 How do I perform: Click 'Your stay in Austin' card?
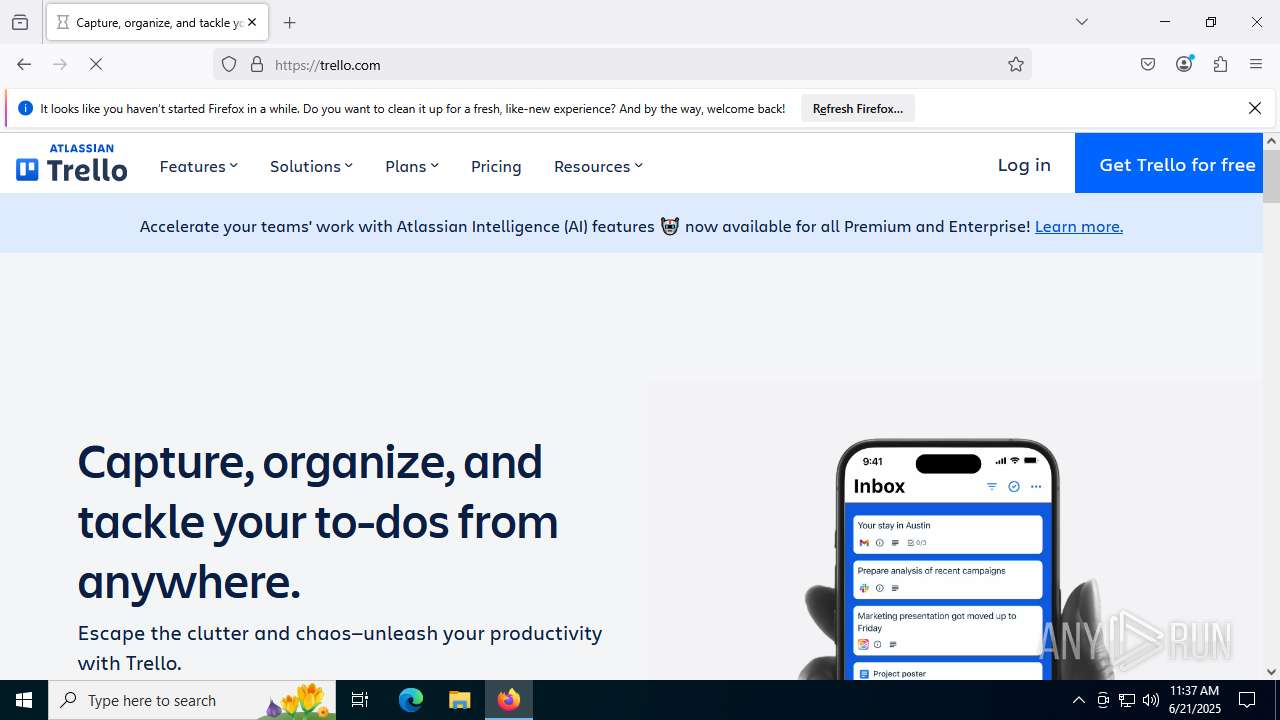point(948,534)
